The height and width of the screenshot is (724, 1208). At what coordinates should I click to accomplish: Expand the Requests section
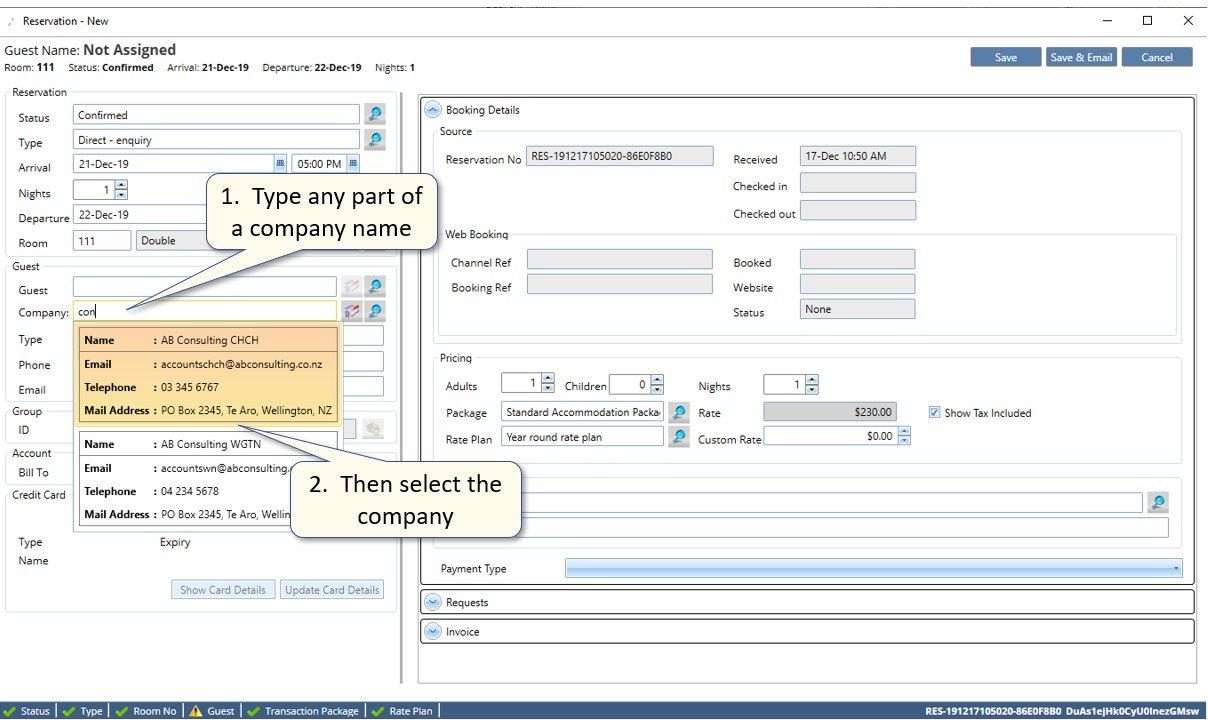pos(433,602)
